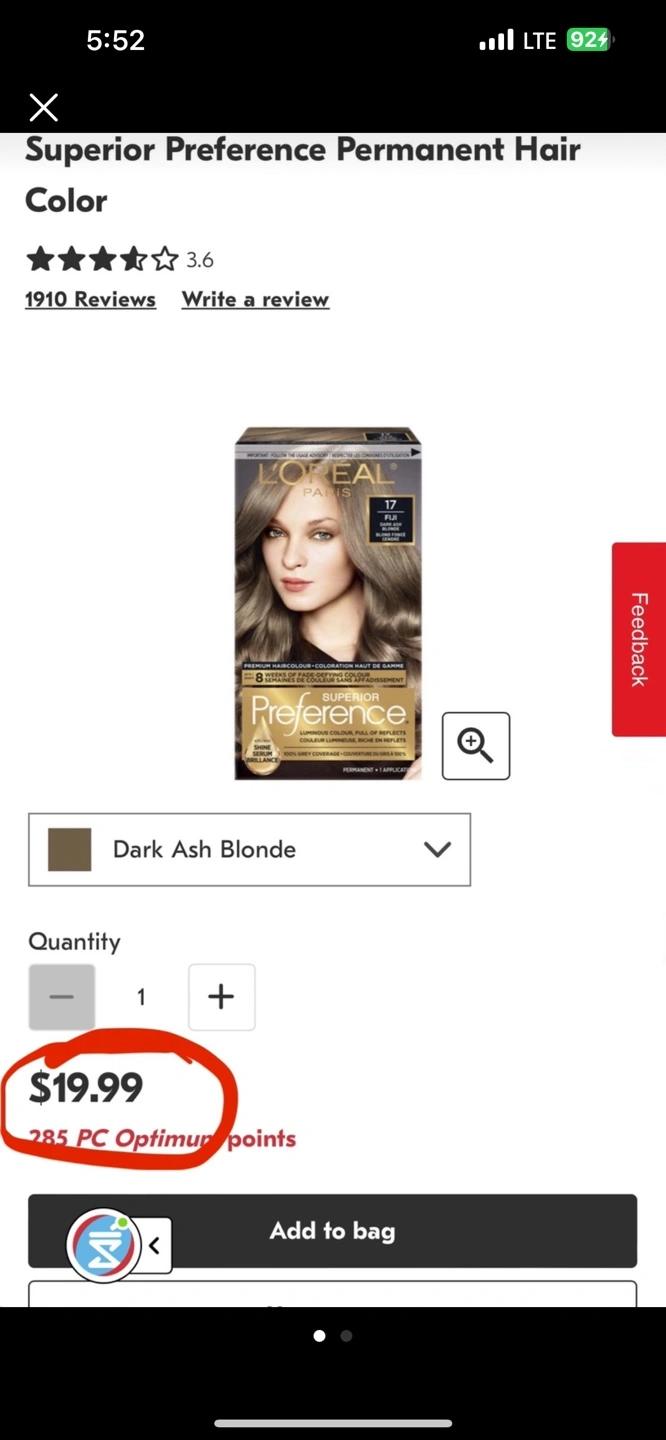Tap the pharmacy floating bubble icon
Viewport: 666px width, 1440px height.
tap(102, 1246)
